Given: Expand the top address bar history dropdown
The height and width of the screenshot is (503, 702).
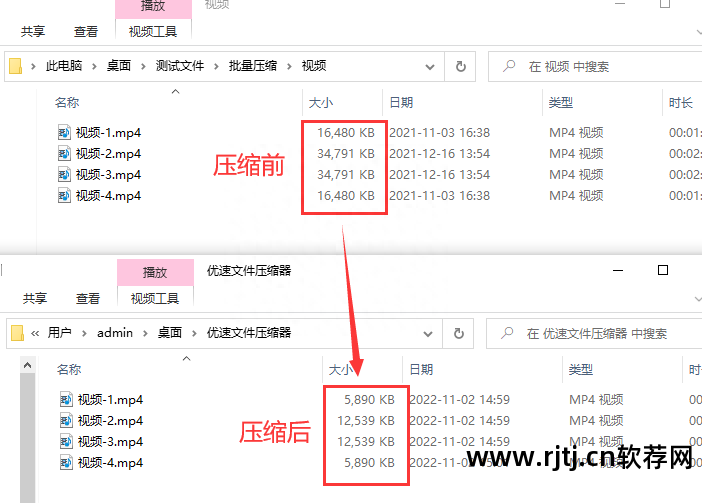Looking at the screenshot, I should (x=430, y=67).
